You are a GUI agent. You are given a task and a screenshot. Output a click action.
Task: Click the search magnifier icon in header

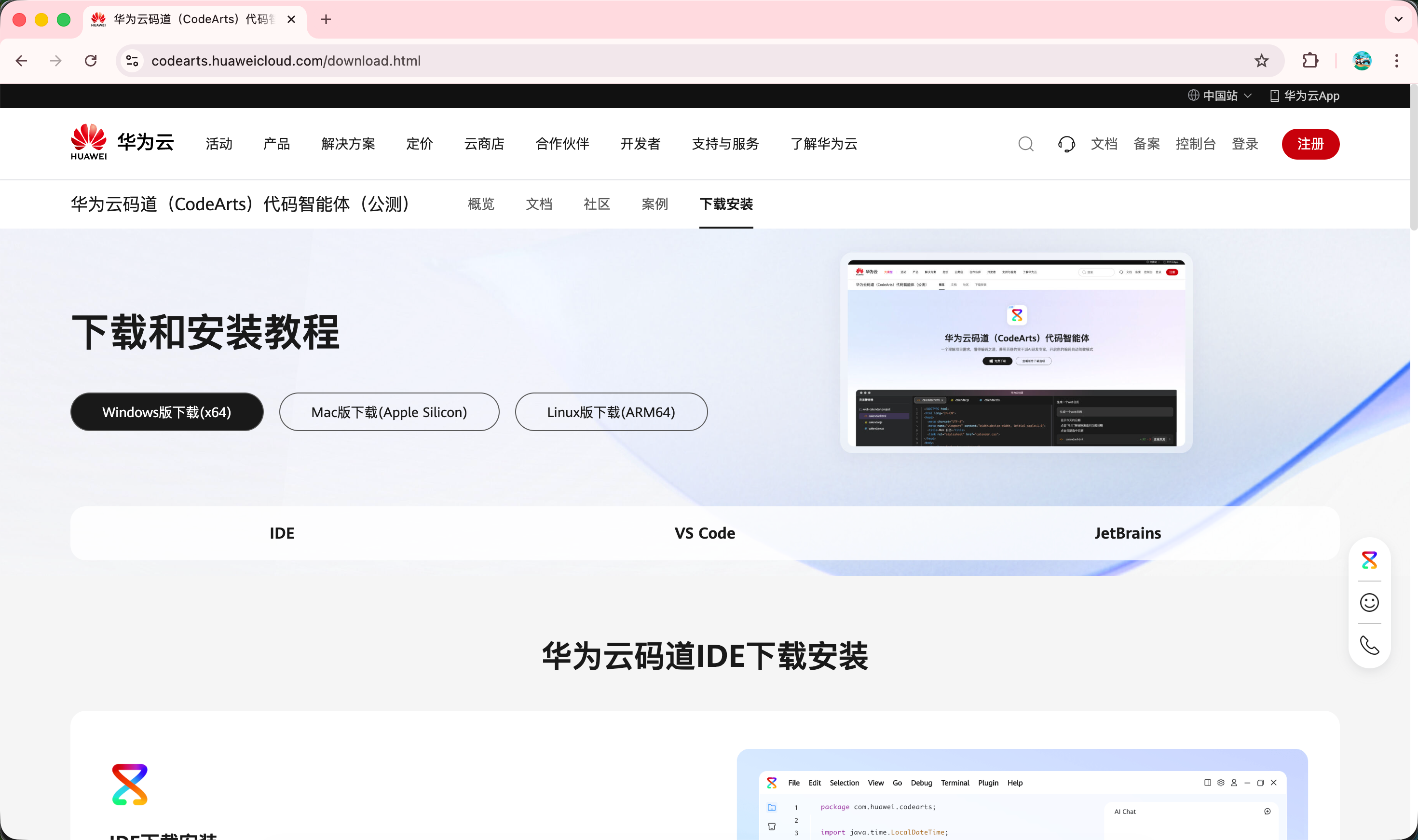1026,144
